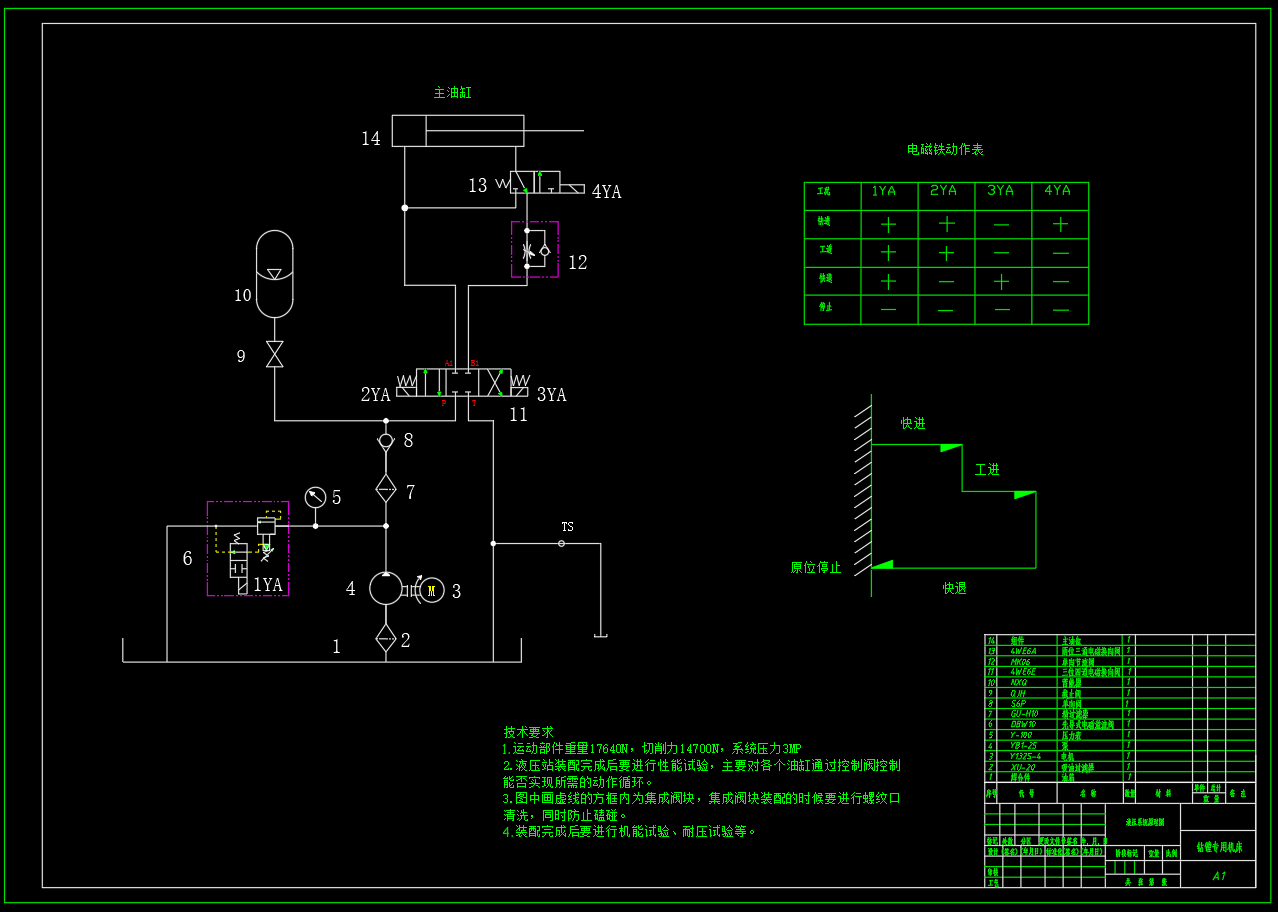Select the 1YA solenoid label
The height and width of the screenshot is (912, 1278).
point(267,585)
